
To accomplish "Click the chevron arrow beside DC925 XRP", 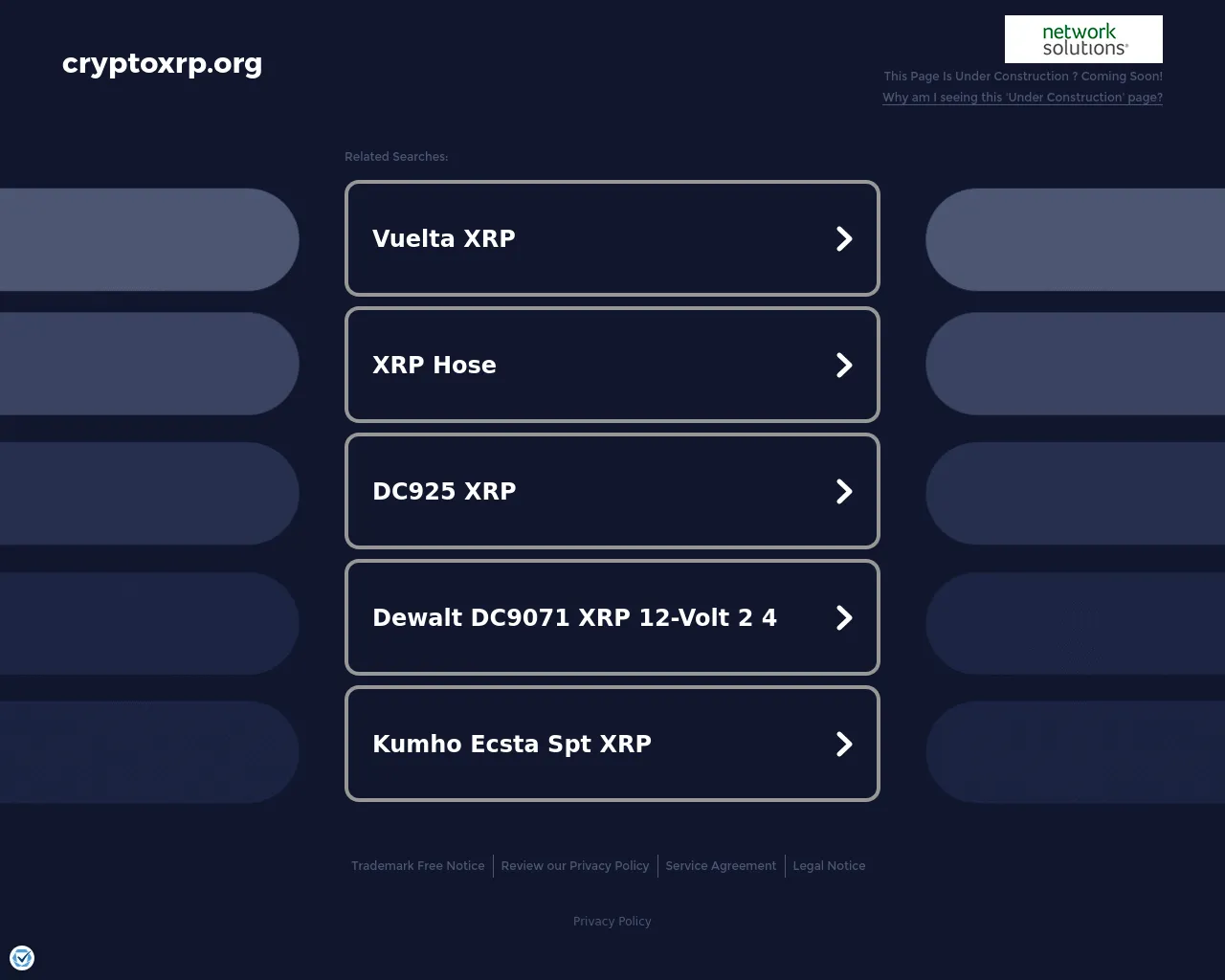I will (x=844, y=491).
